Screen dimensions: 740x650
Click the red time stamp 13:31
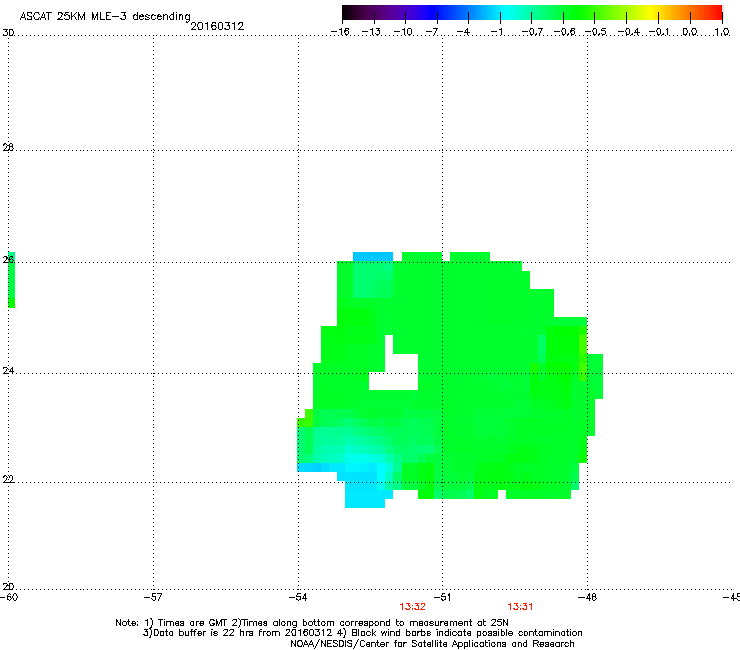click(520, 607)
